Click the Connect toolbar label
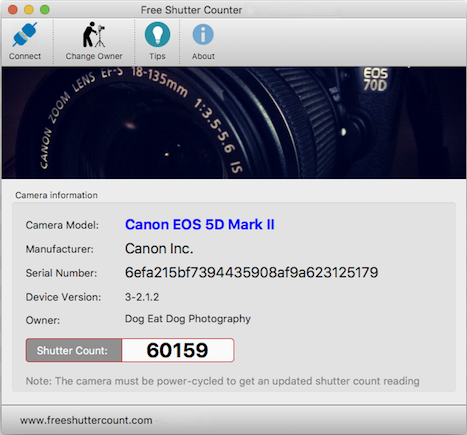The height and width of the screenshot is (435, 467). [x=25, y=56]
